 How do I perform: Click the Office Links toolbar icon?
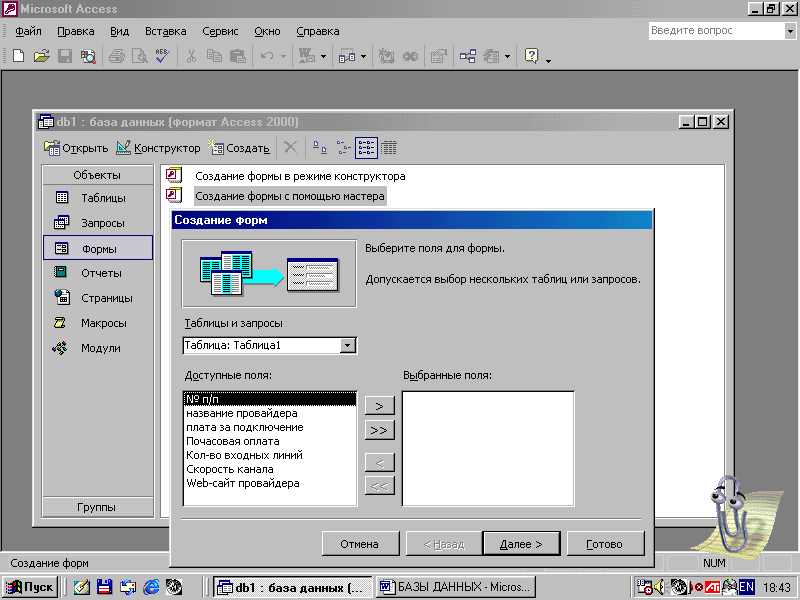tap(307, 56)
